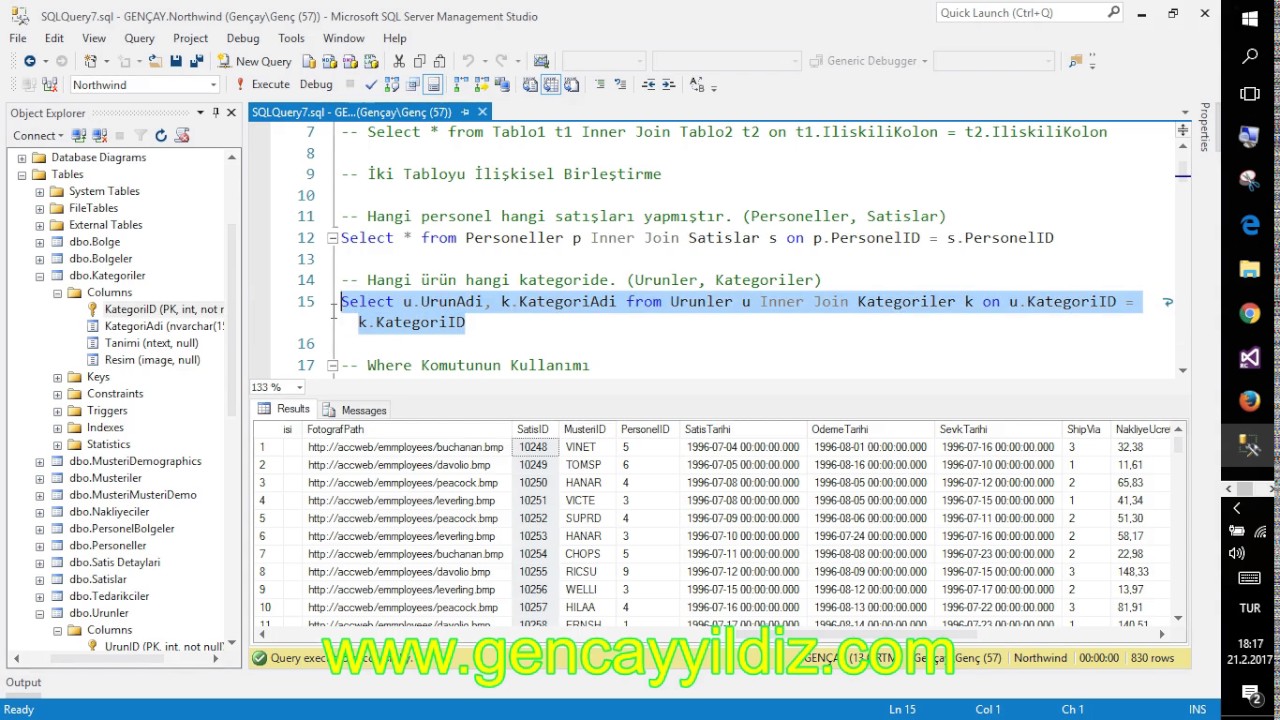
Task: Open the Tools menu
Action: pyautogui.click(x=291, y=38)
